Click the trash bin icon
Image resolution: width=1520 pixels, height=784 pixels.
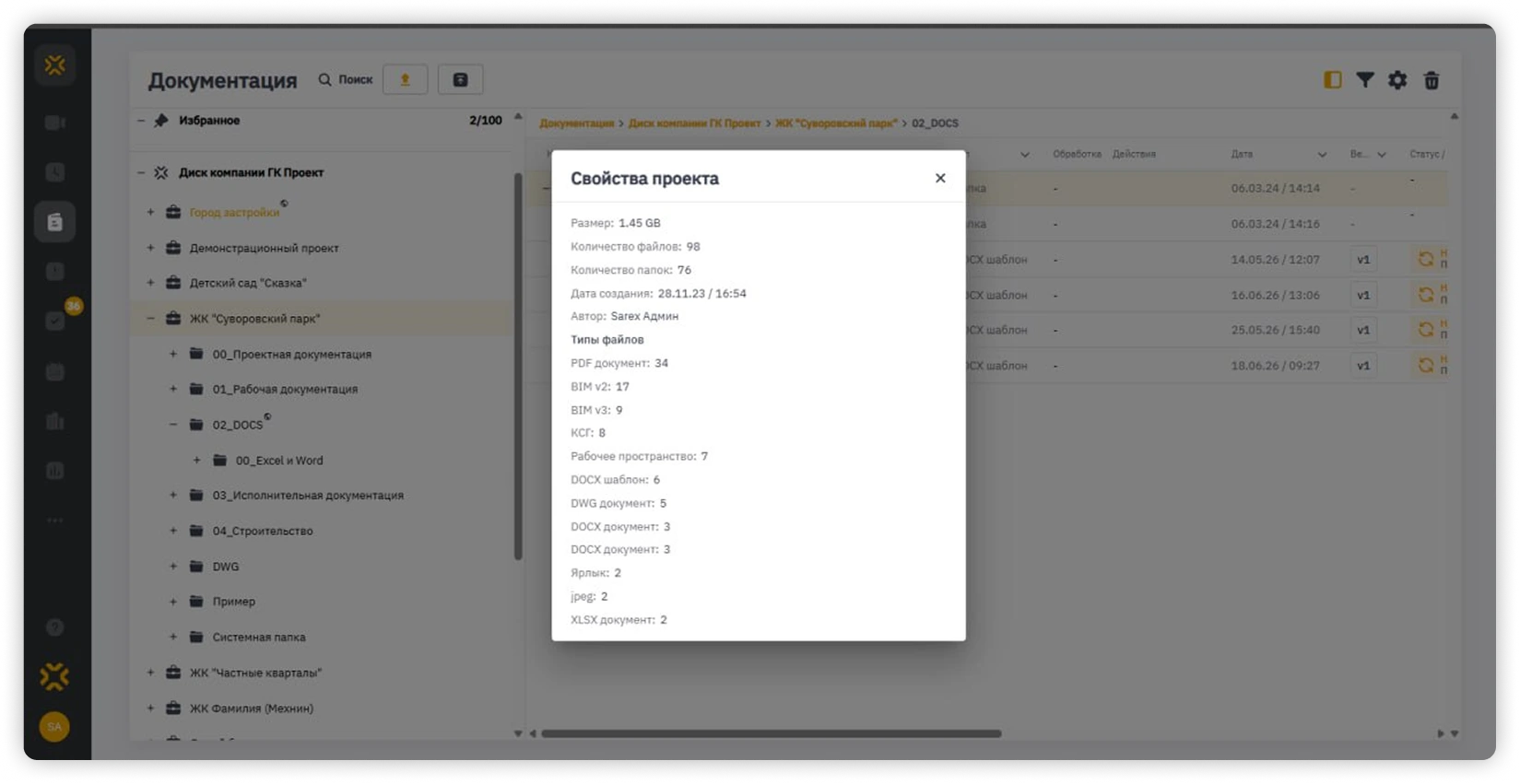click(x=1432, y=80)
